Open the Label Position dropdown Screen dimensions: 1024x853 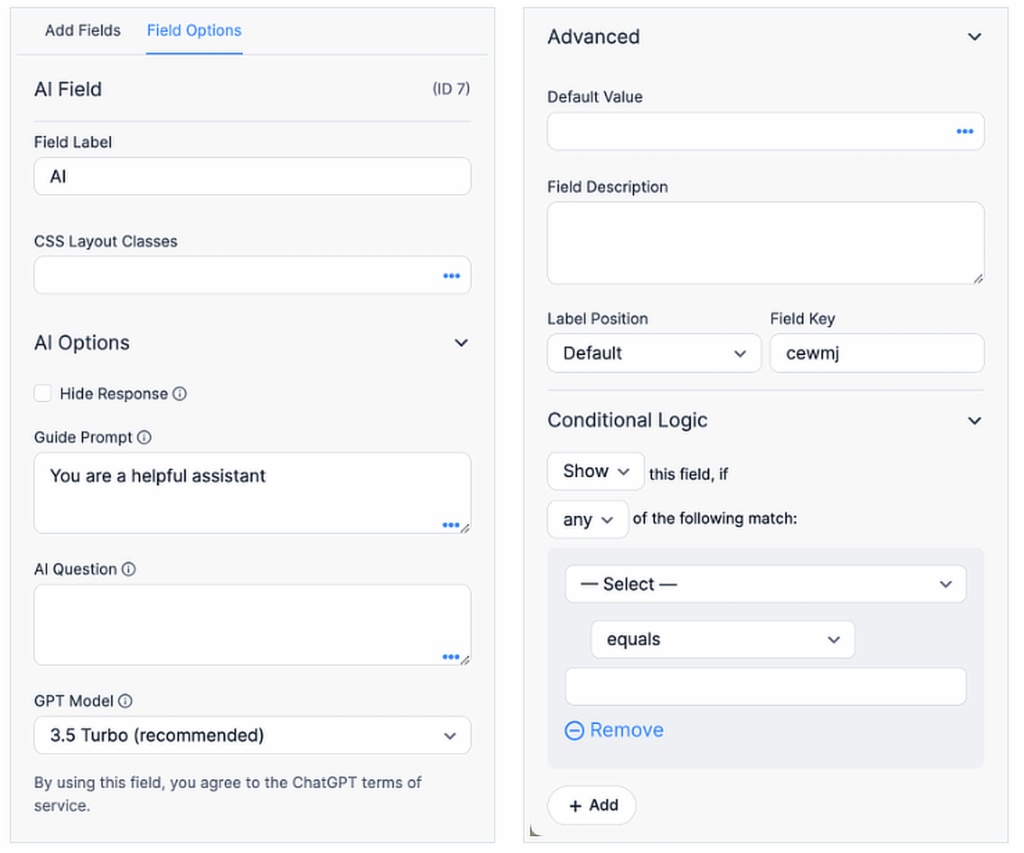[654, 353]
